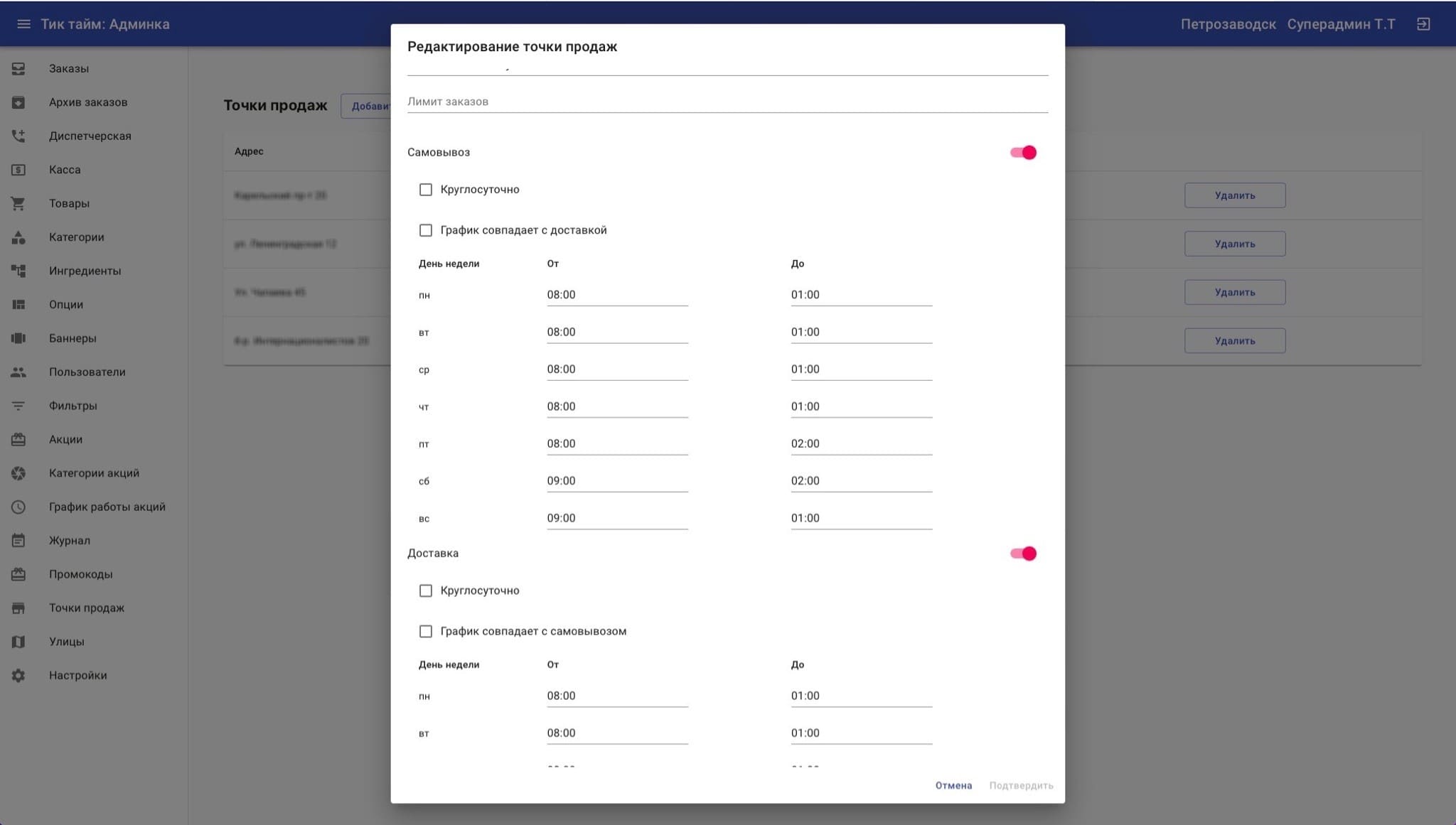Go to Архив заказов in sidebar
Screen dimensions: 1456x825
pyautogui.click(x=88, y=102)
